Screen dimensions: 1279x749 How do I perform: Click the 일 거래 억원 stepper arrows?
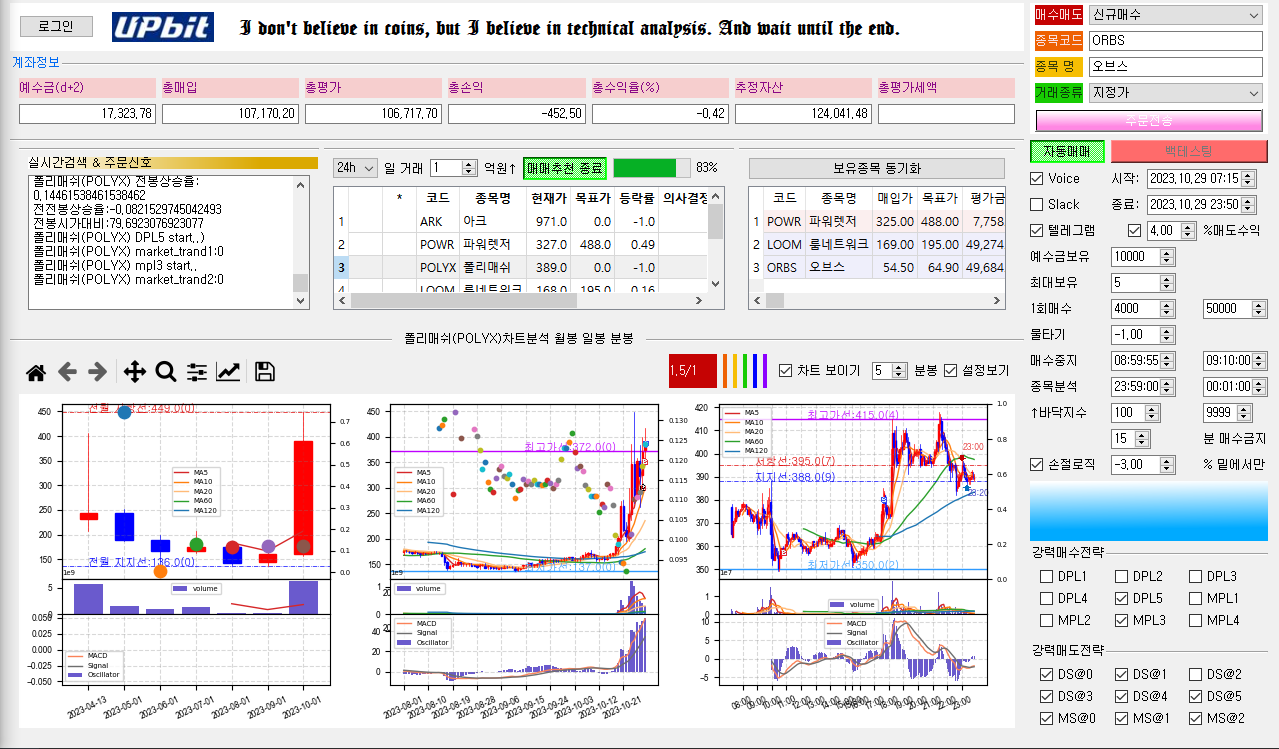[x=470, y=168]
